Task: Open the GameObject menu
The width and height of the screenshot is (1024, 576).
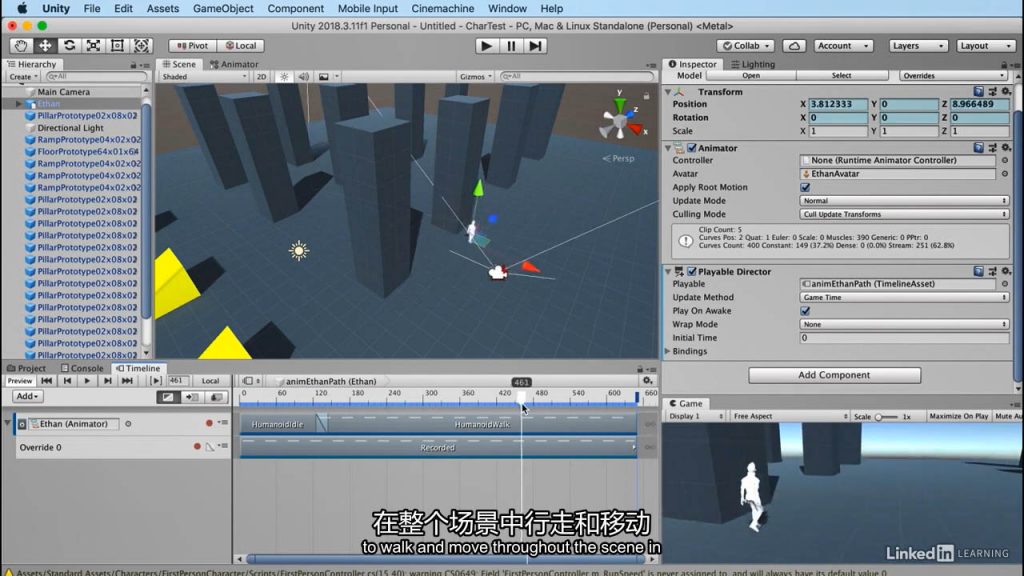Action: coord(223,8)
